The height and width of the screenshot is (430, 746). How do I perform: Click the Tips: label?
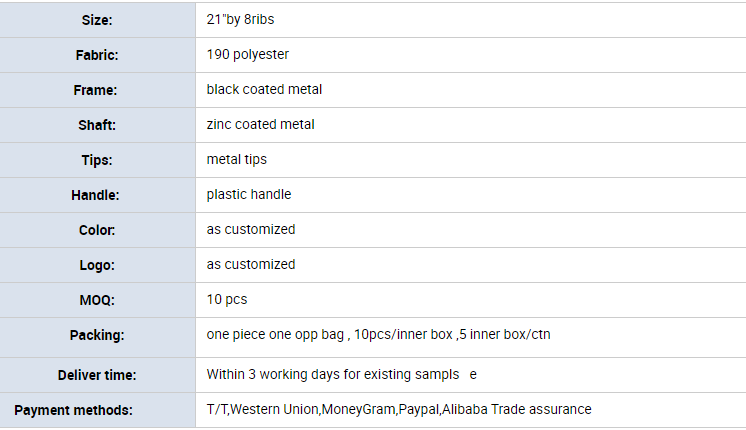click(x=97, y=160)
